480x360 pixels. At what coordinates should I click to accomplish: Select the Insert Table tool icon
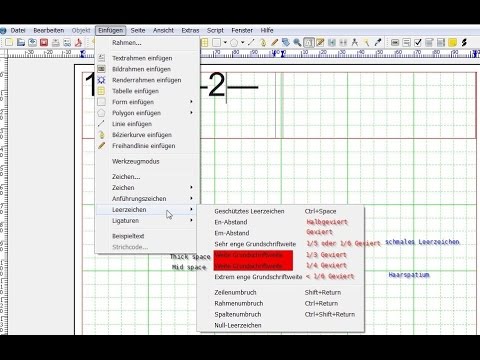(205, 42)
